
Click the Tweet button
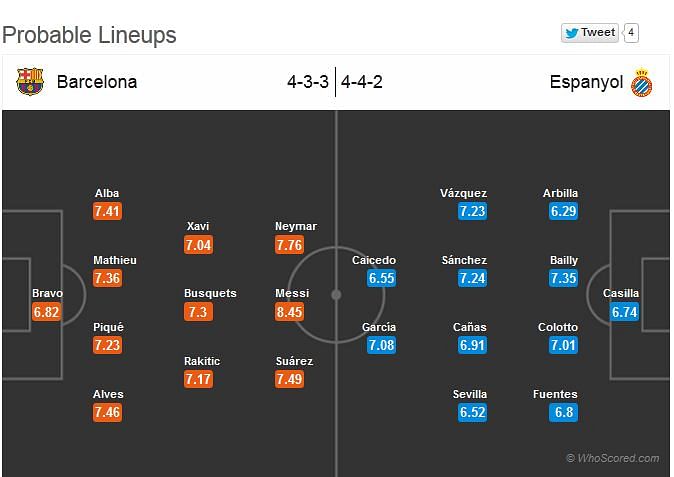[589, 33]
